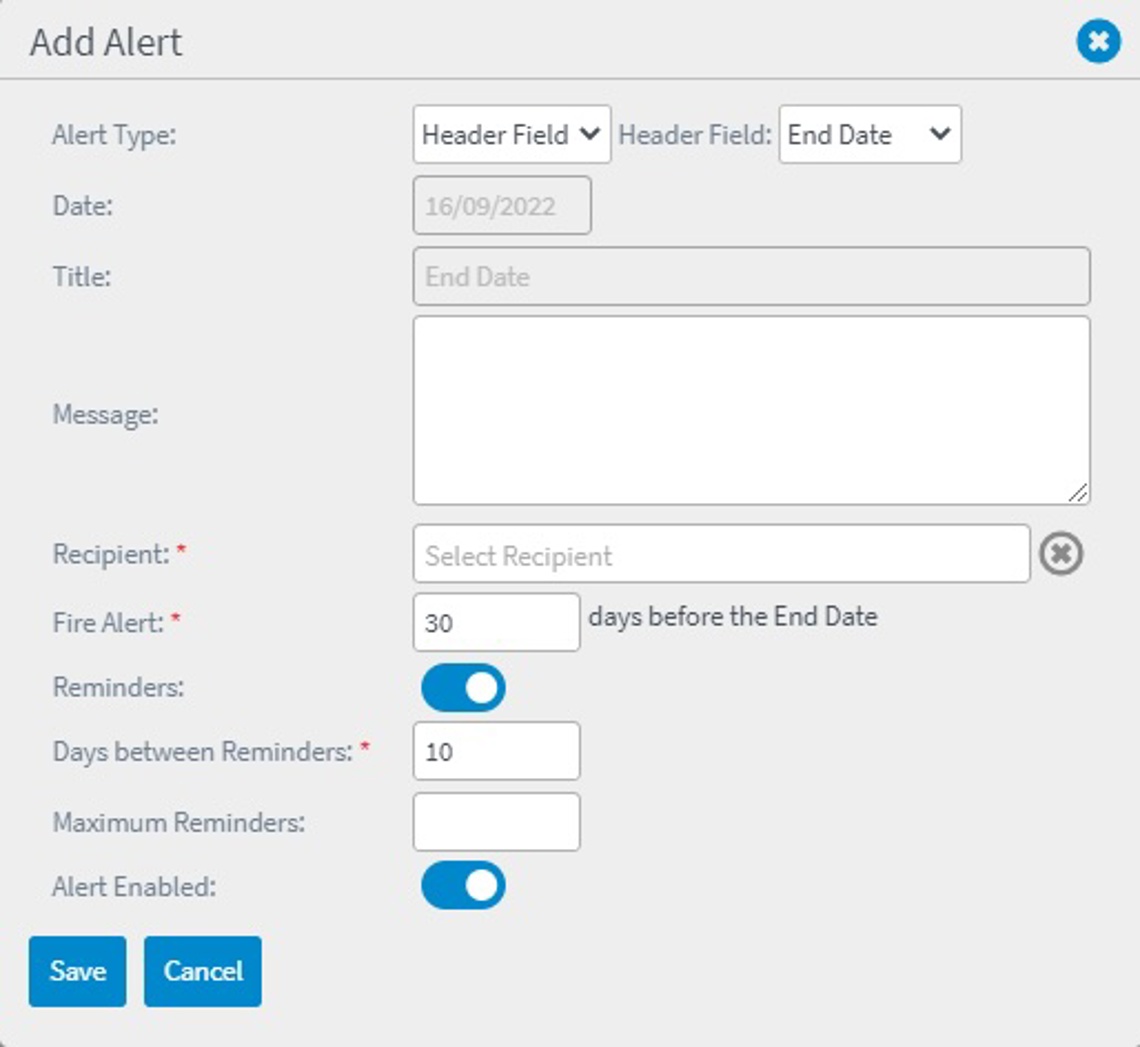1140x1047 pixels.
Task: Click the Save button
Action: pos(78,971)
